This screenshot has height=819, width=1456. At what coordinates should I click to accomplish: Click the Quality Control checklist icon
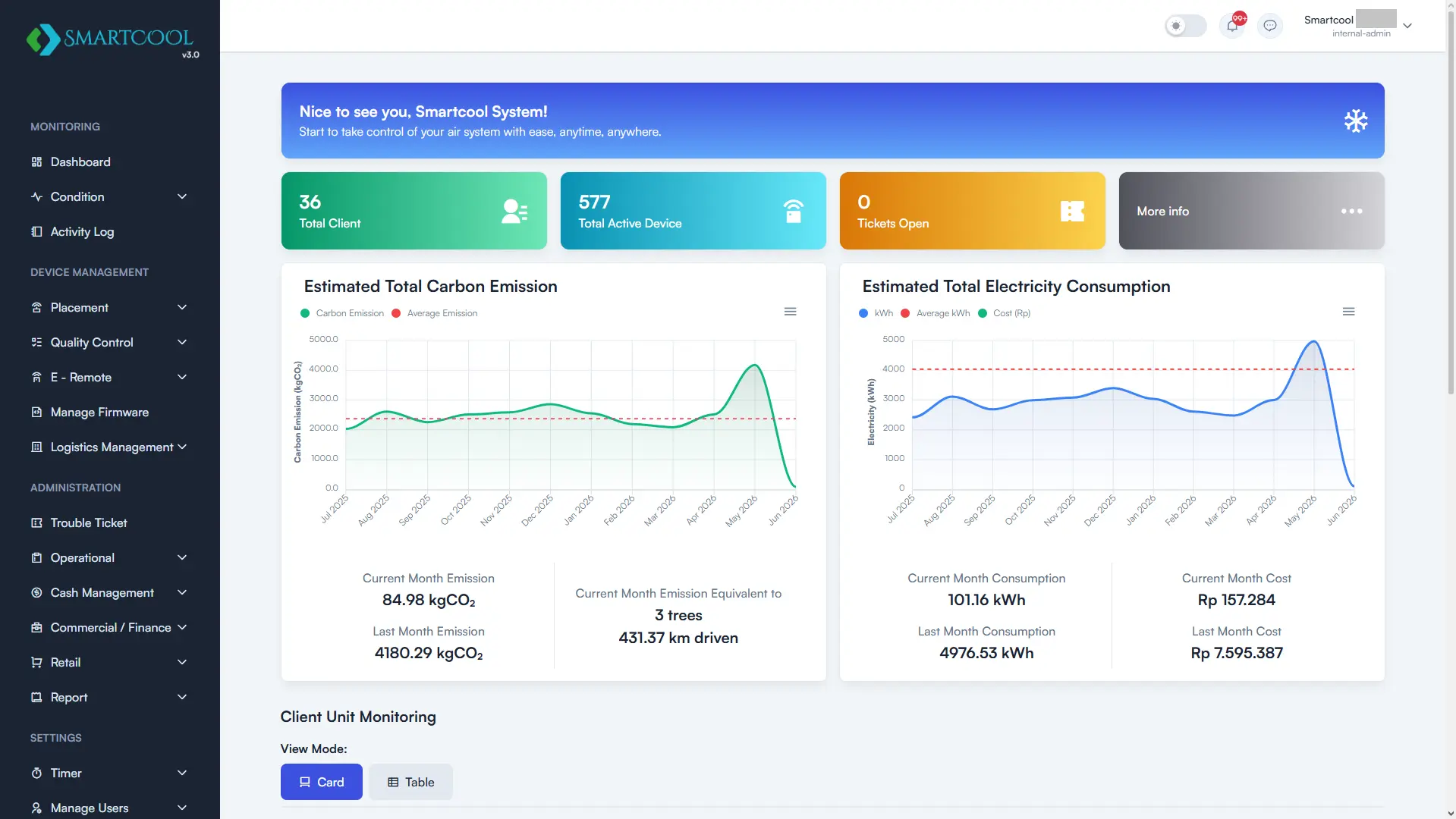click(x=36, y=343)
